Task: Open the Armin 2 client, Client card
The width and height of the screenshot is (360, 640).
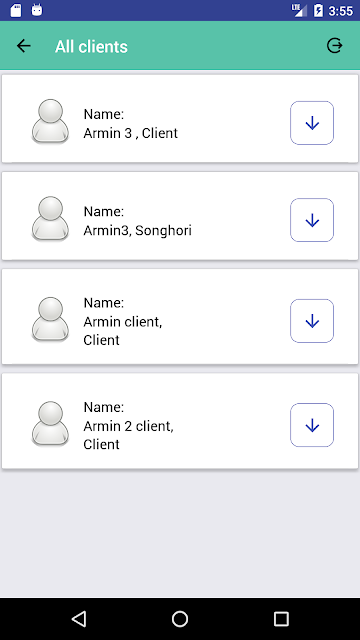Action: [x=180, y=421]
